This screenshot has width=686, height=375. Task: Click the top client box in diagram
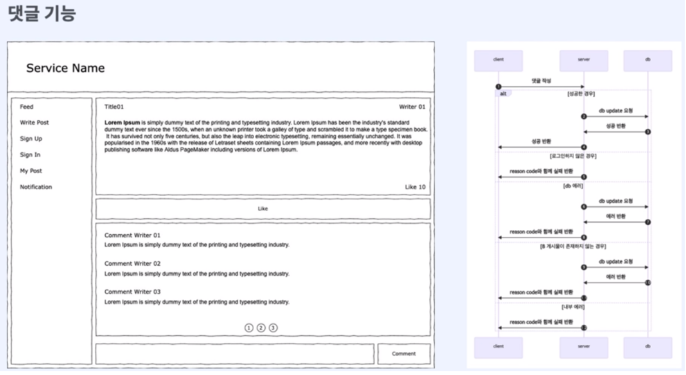(498, 60)
